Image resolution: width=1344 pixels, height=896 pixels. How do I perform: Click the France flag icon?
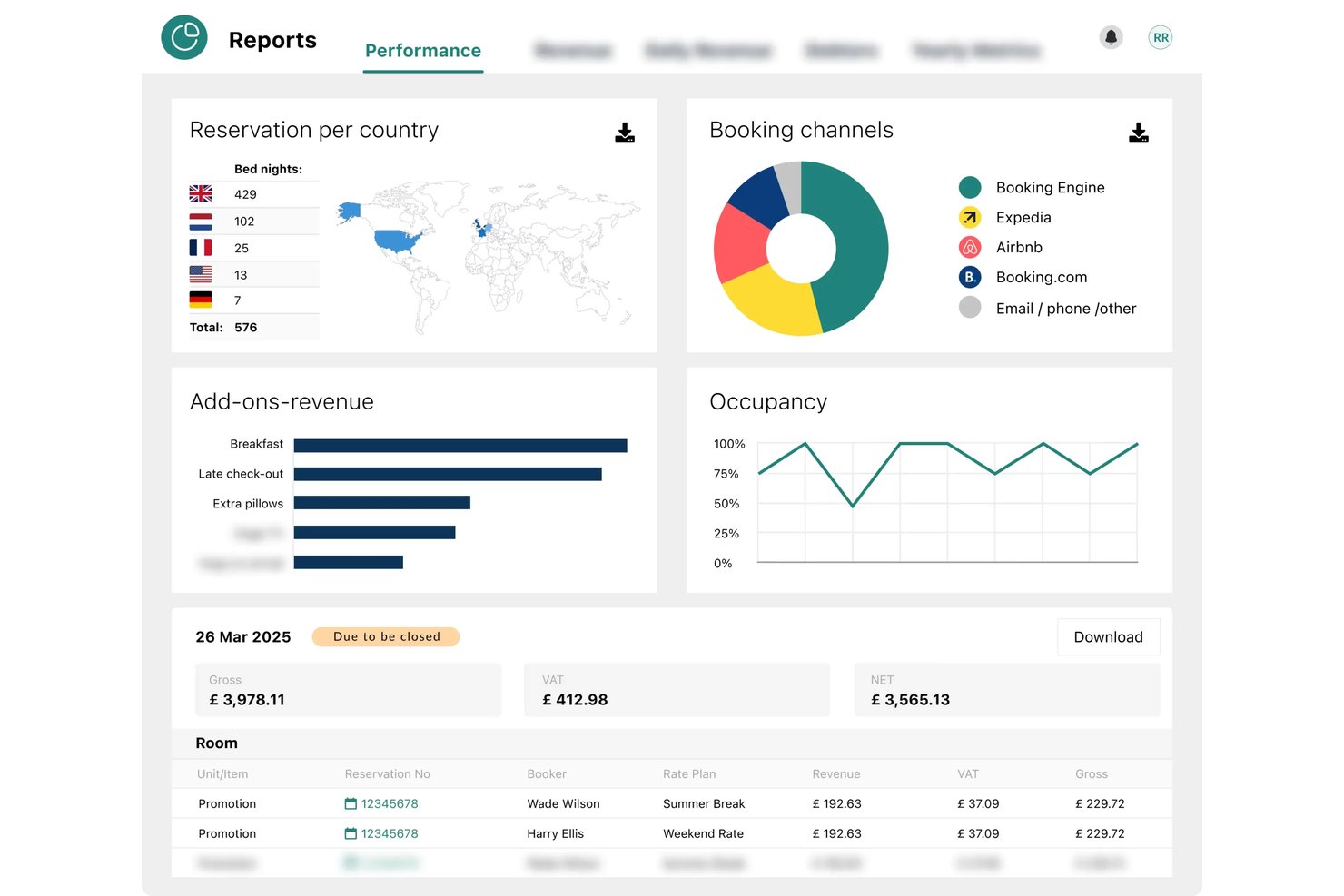(201, 247)
